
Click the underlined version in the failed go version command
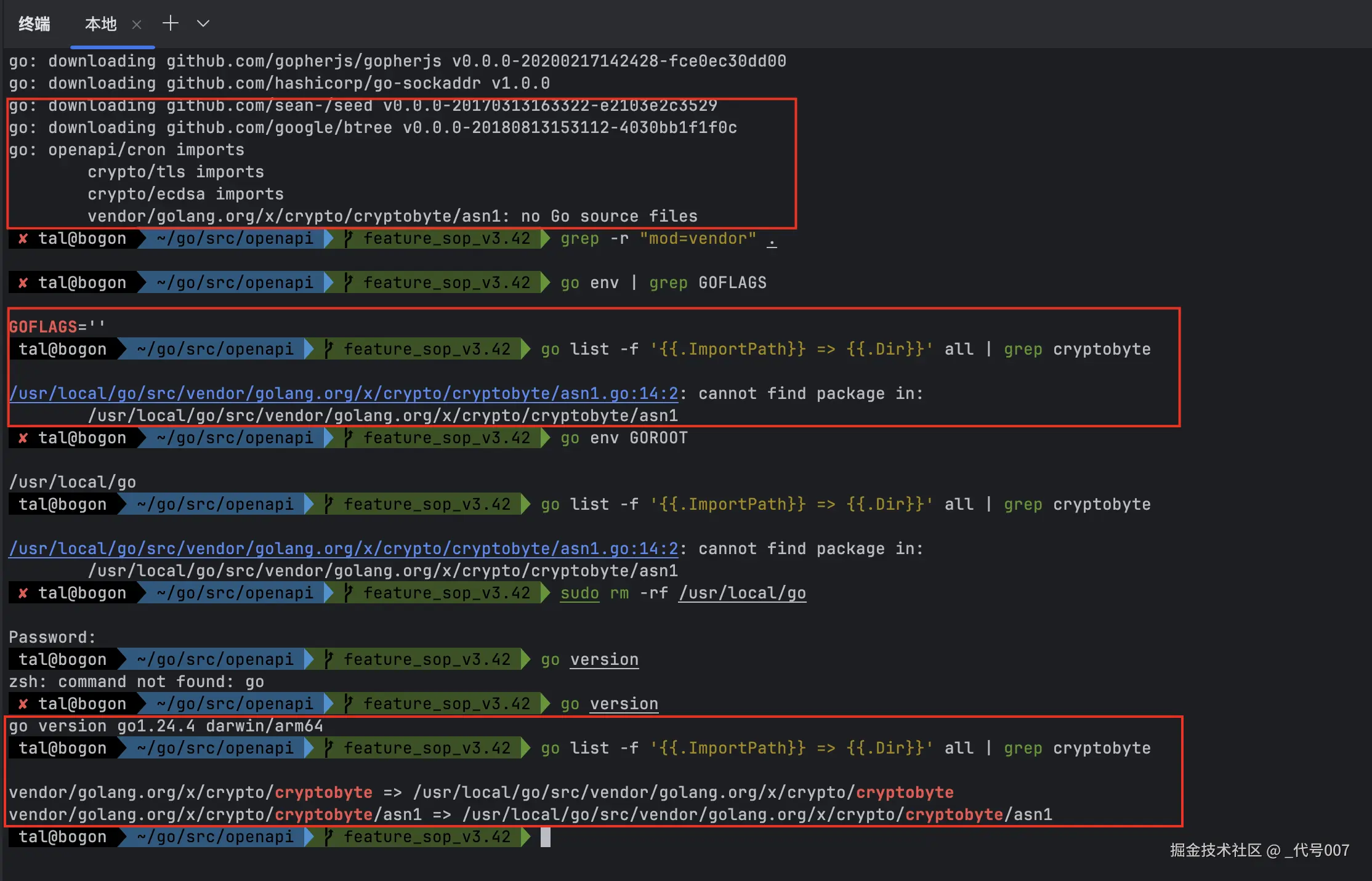604,659
